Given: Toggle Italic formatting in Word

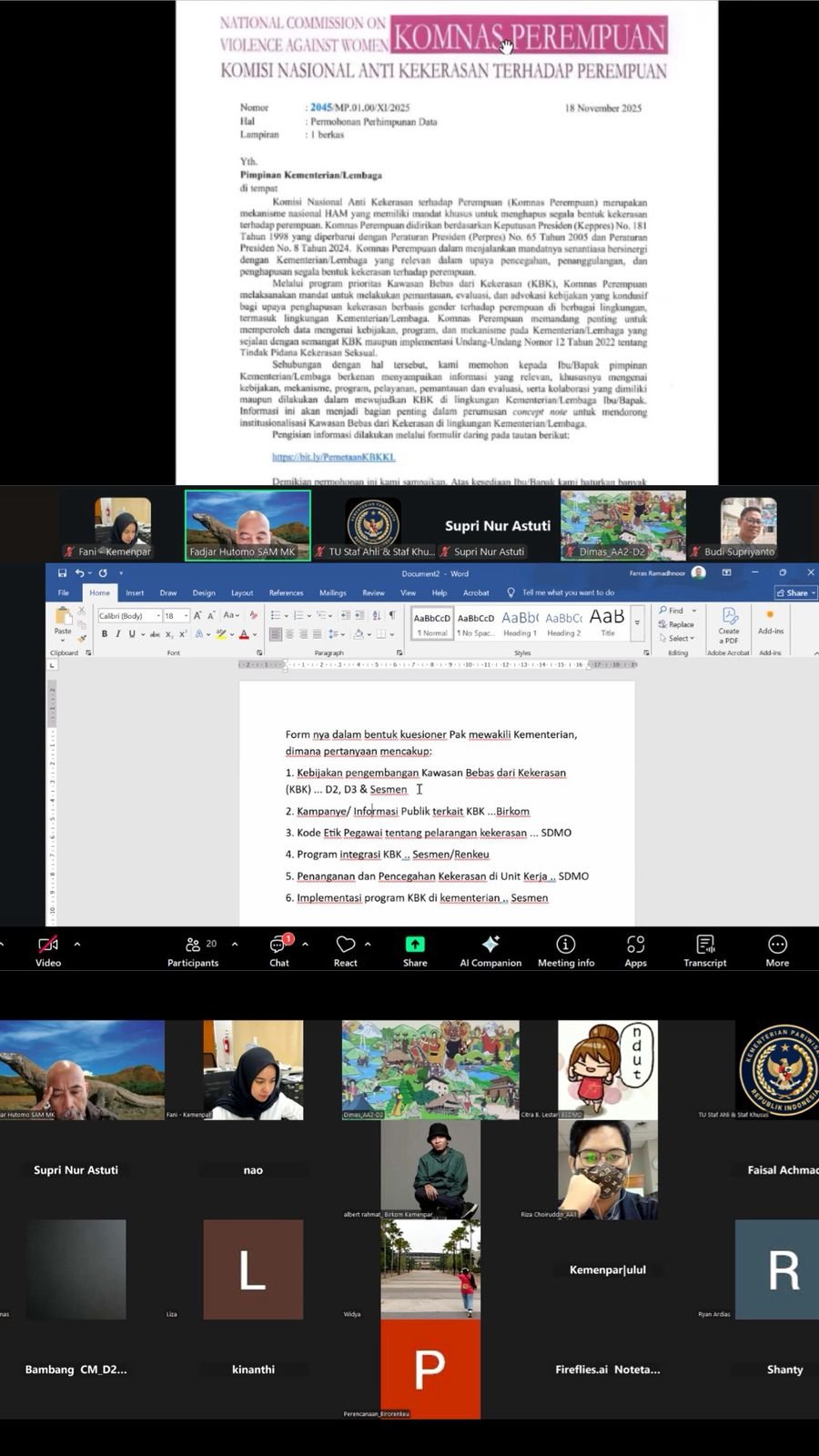Looking at the screenshot, I should (x=118, y=634).
